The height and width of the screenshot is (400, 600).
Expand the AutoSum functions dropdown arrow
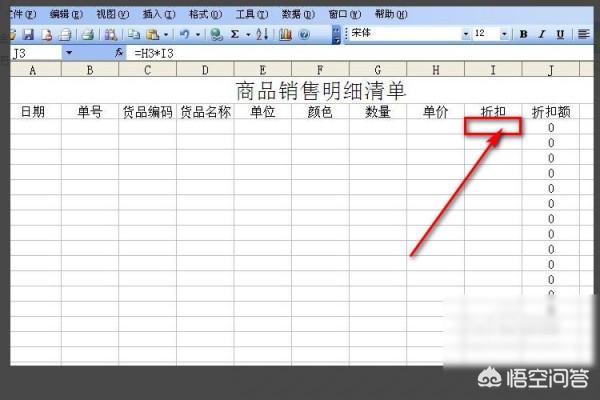click(248, 35)
